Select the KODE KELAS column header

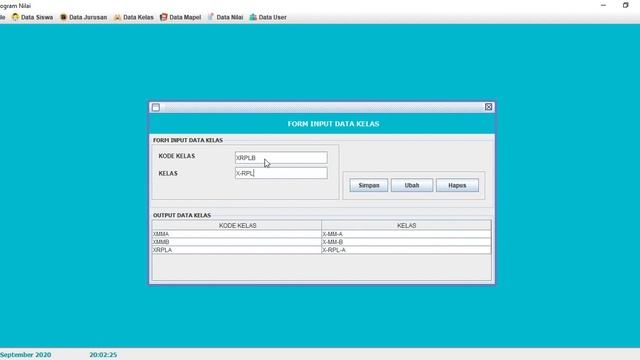(x=237, y=225)
